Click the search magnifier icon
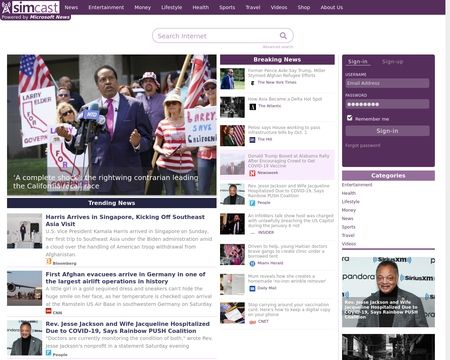The image size is (450, 360). click(283, 36)
